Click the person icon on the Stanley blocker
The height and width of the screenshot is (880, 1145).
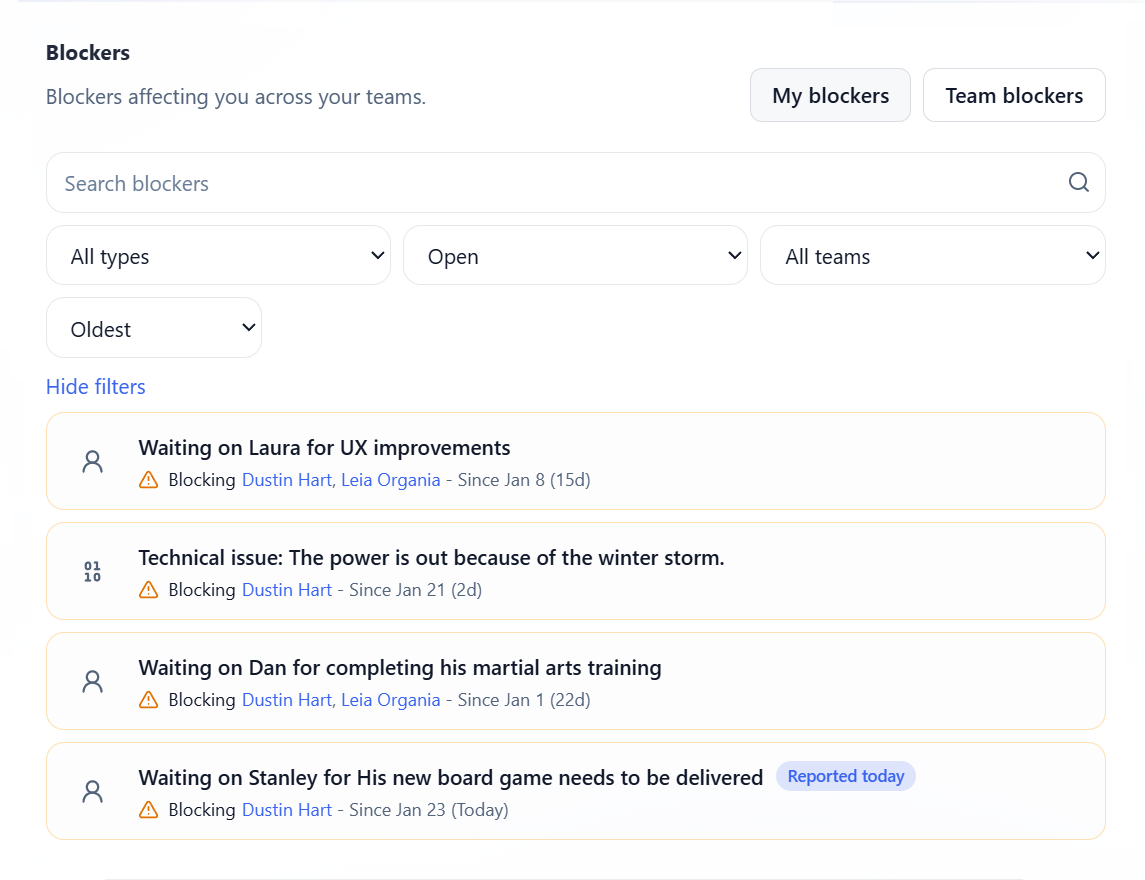pos(92,791)
